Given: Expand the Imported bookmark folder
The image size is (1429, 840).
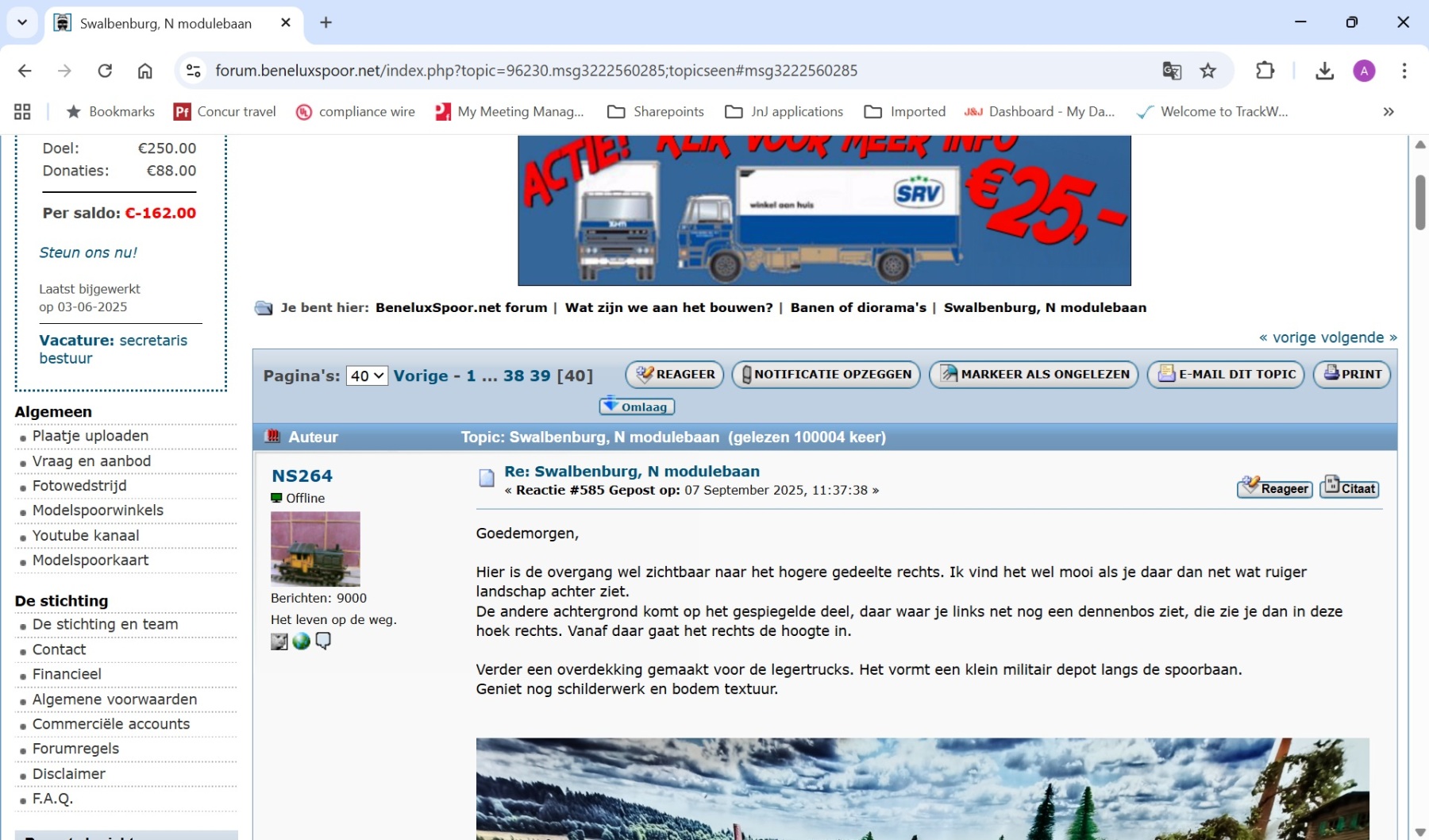Looking at the screenshot, I should (904, 112).
